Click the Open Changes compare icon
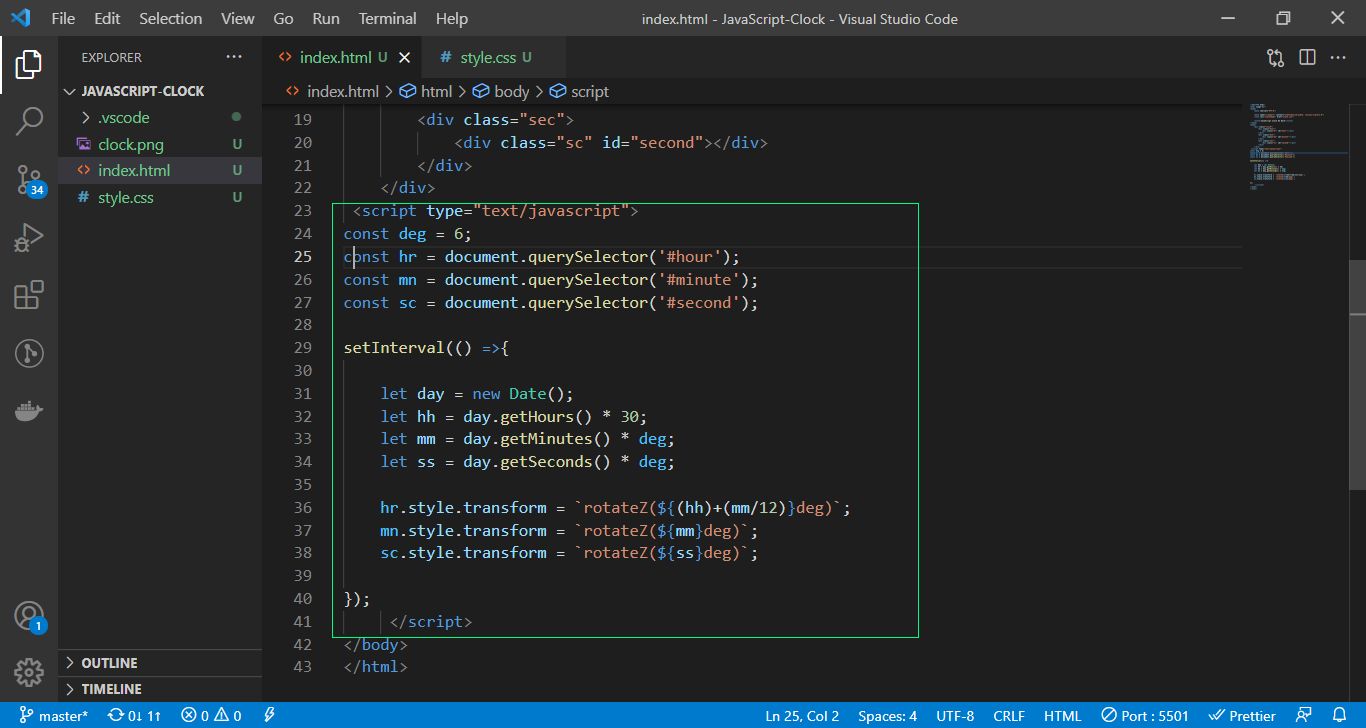The width and height of the screenshot is (1366, 728). 1275,58
